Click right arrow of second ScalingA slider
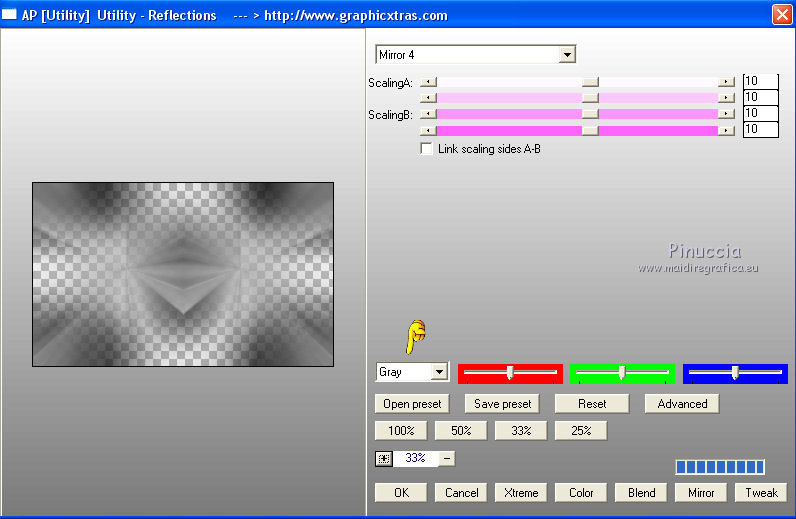The height and width of the screenshot is (519, 796). coord(726,98)
